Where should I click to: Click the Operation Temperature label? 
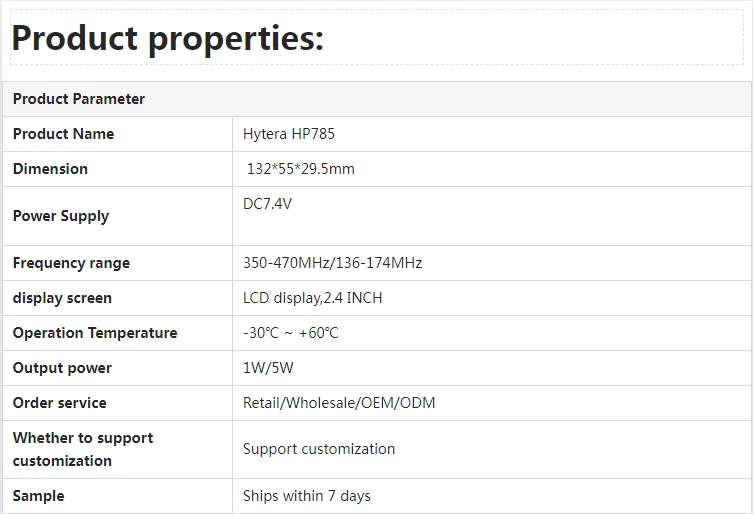(x=95, y=333)
